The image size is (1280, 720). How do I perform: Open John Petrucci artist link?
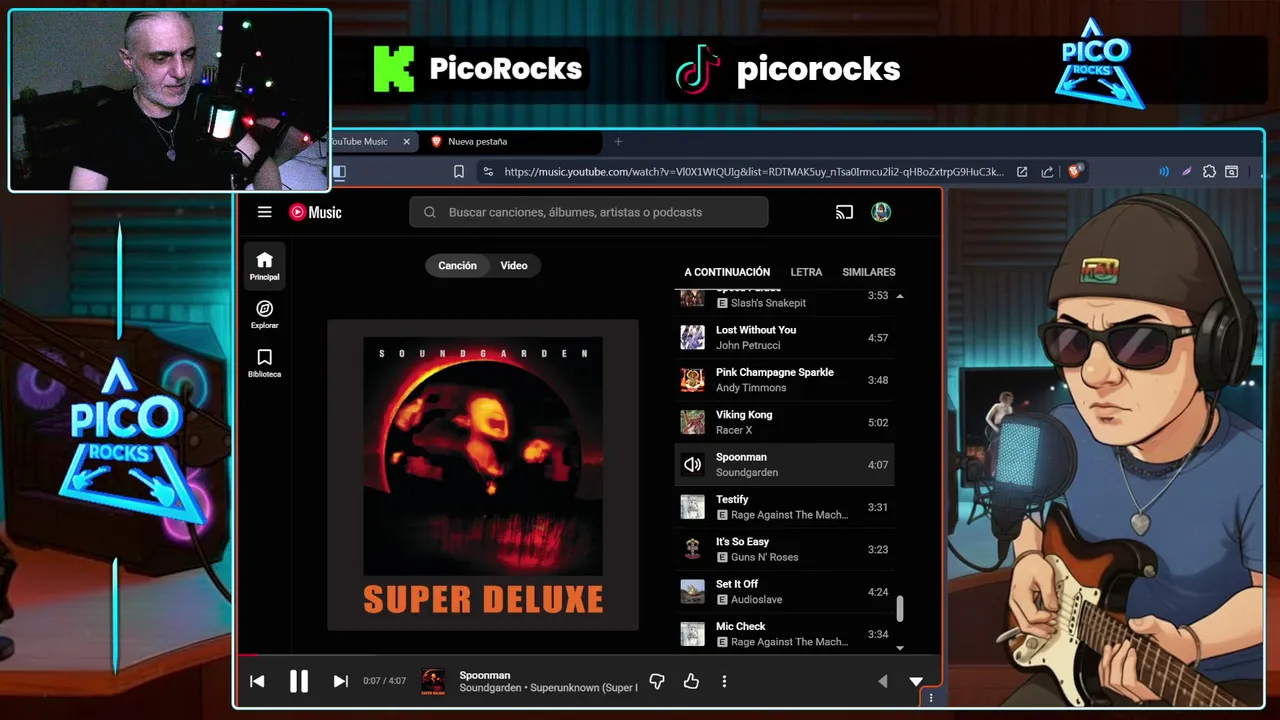[x=748, y=345]
